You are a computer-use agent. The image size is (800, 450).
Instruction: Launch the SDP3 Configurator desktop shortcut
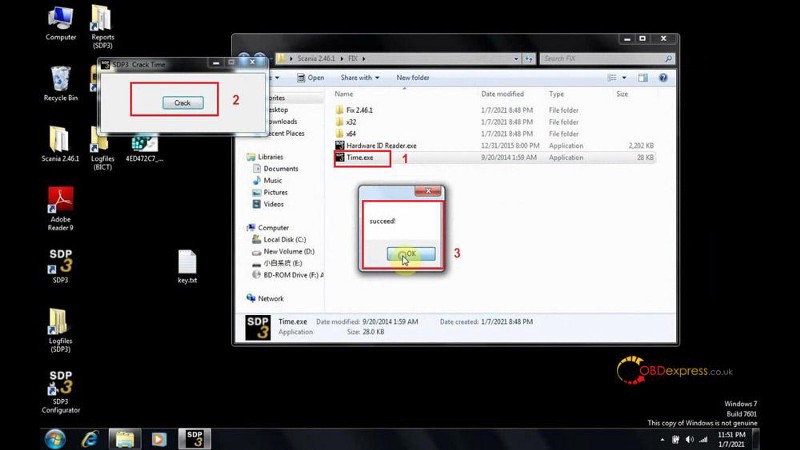pos(61,391)
